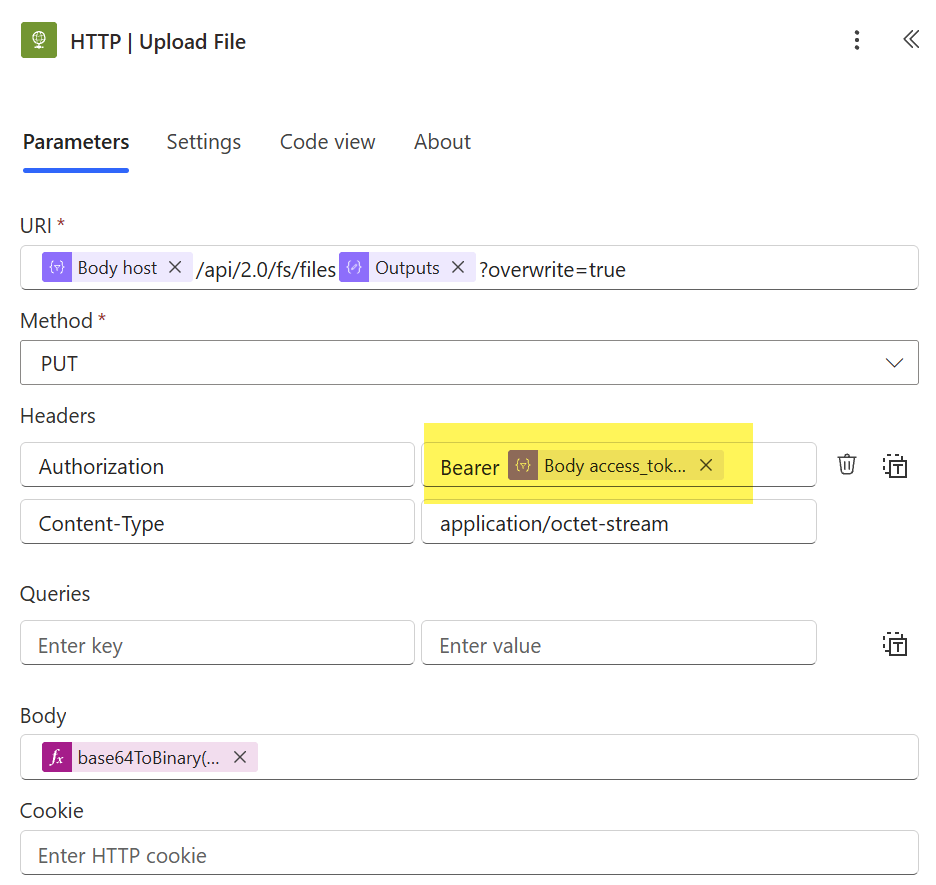936x885 pixels.
Task: Click the Outputs token label
Action: (x=407, y=268)
